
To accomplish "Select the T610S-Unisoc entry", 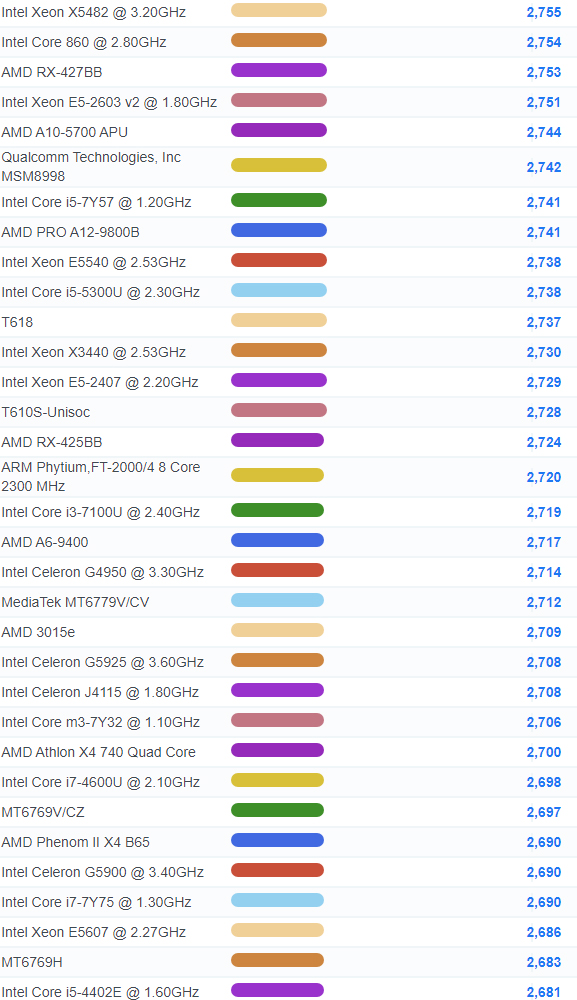I will coord(46,412).
